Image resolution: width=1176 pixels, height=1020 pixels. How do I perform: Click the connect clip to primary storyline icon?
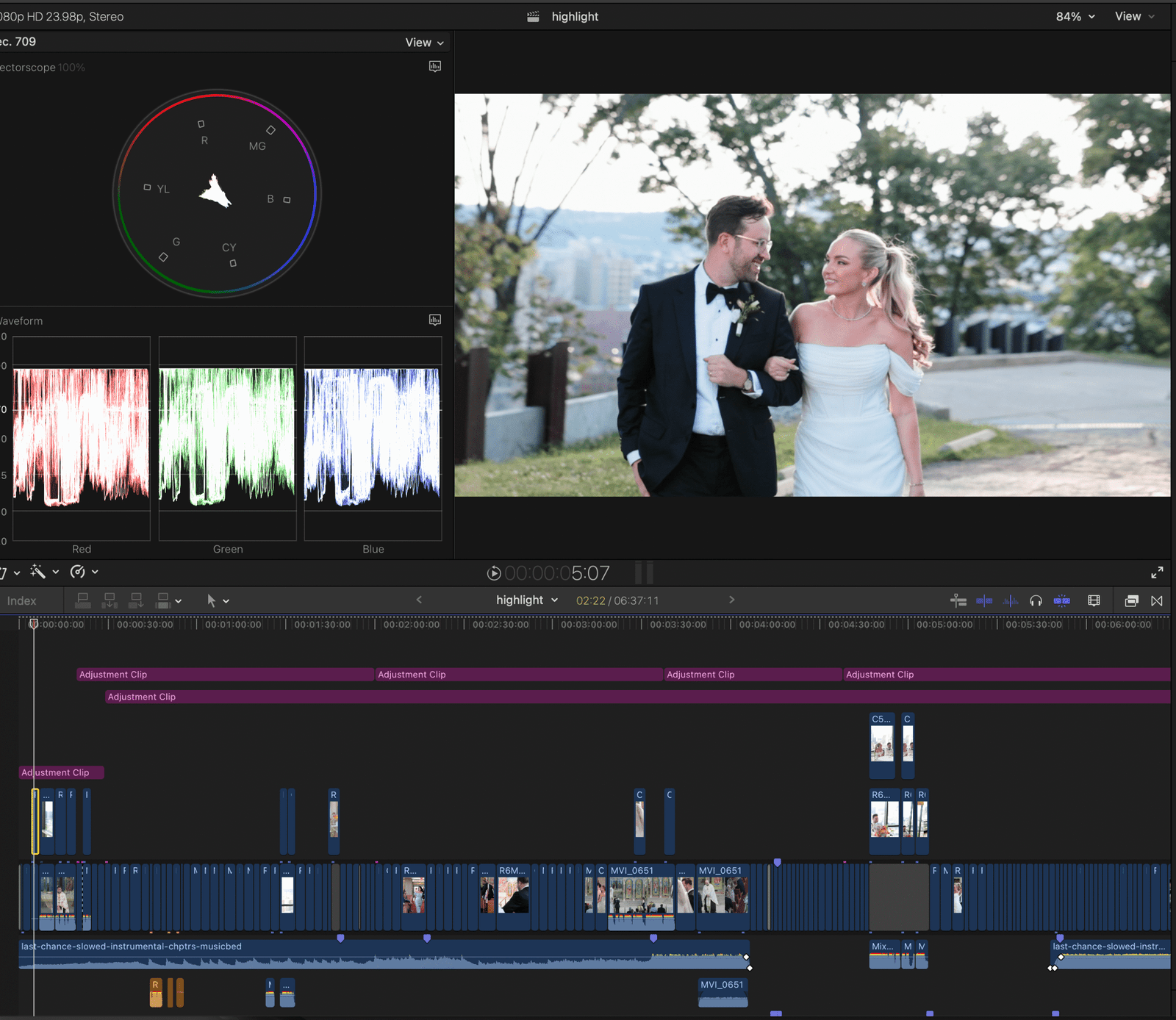(83, 601)
